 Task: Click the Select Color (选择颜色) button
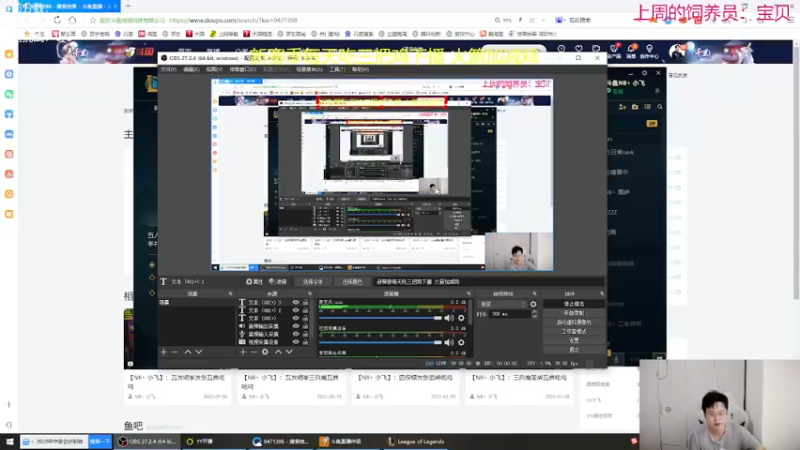(x=352, y=282)
